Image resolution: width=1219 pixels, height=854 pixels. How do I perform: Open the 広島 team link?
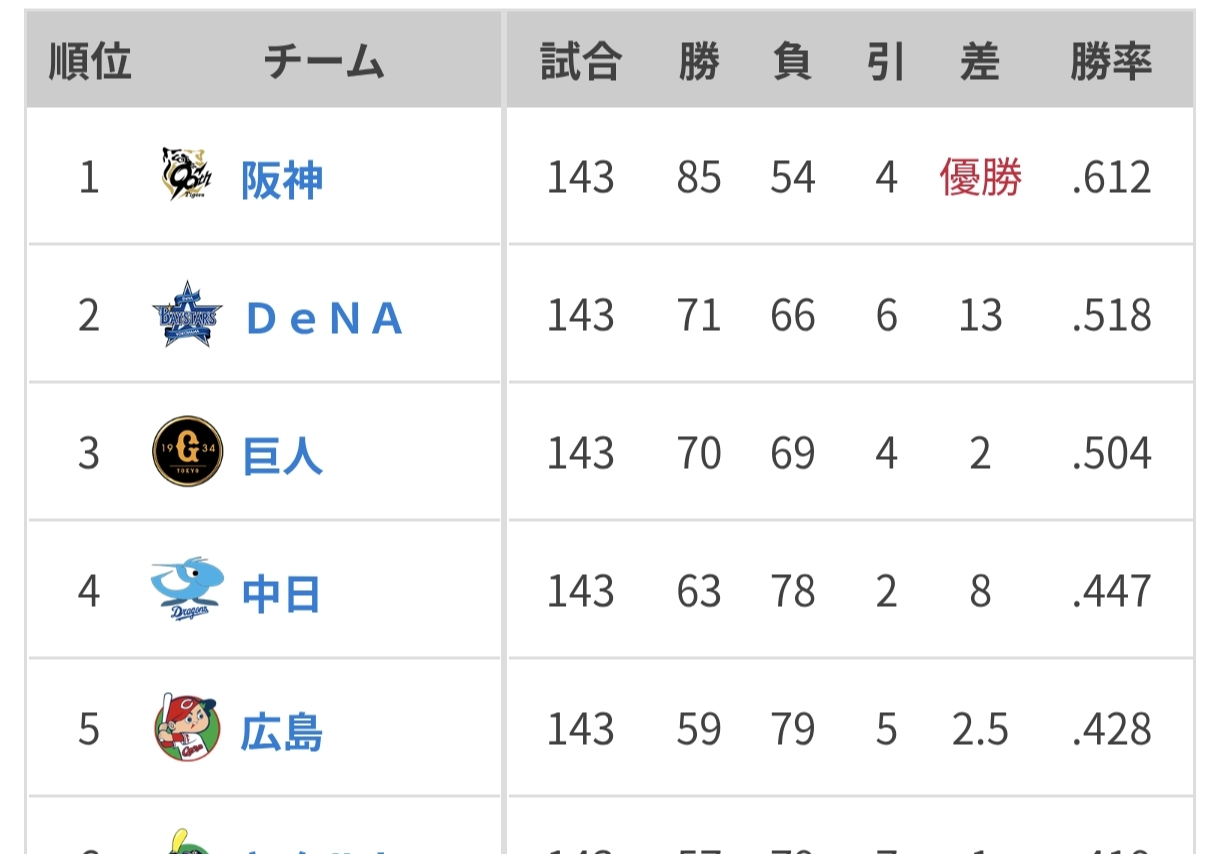282,732
